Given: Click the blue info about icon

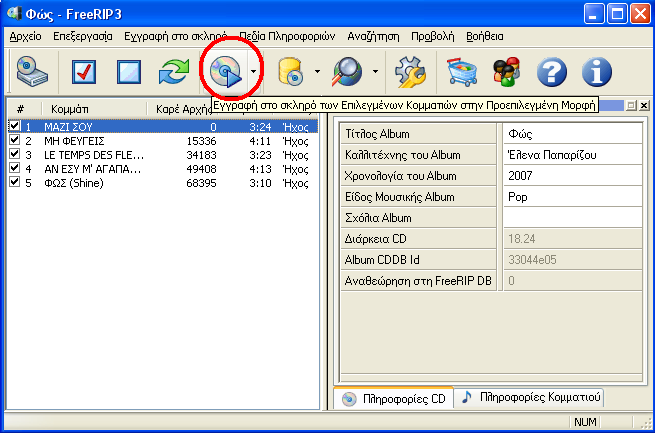Looking at the screenshot, I should pos(597,72).
